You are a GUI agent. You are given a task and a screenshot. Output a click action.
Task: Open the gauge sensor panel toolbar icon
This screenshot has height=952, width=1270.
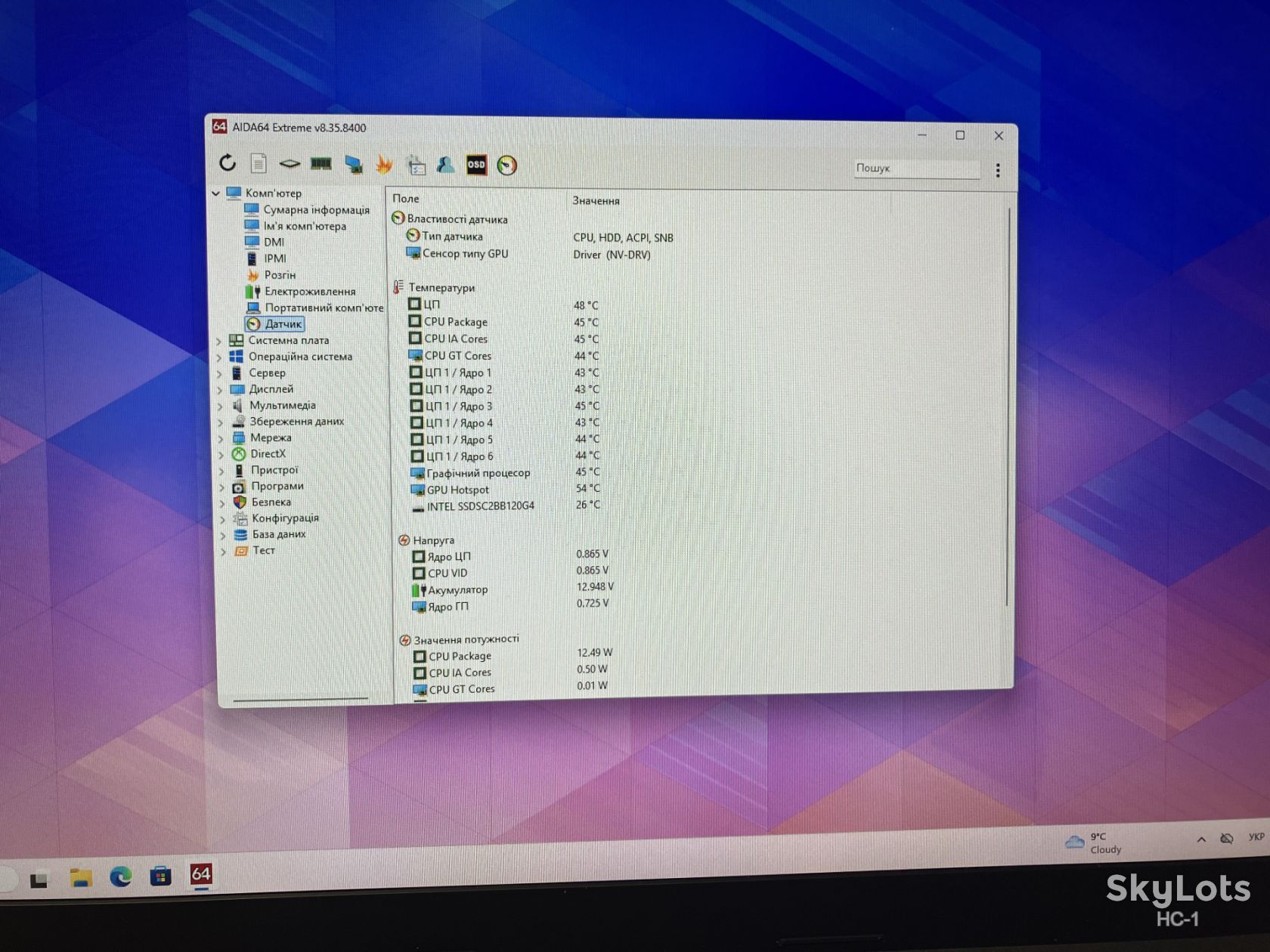pyautogui.click(x=507, y=165)
